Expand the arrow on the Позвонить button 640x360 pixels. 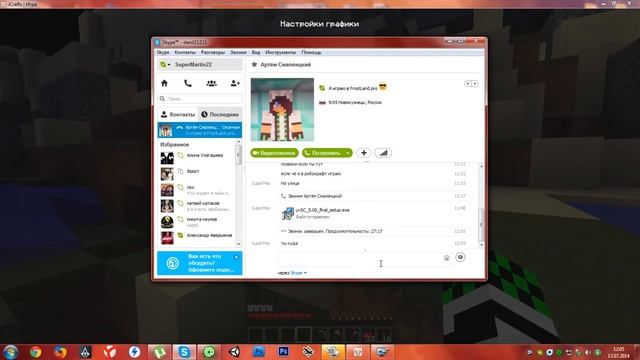click(x=347, y=153)
